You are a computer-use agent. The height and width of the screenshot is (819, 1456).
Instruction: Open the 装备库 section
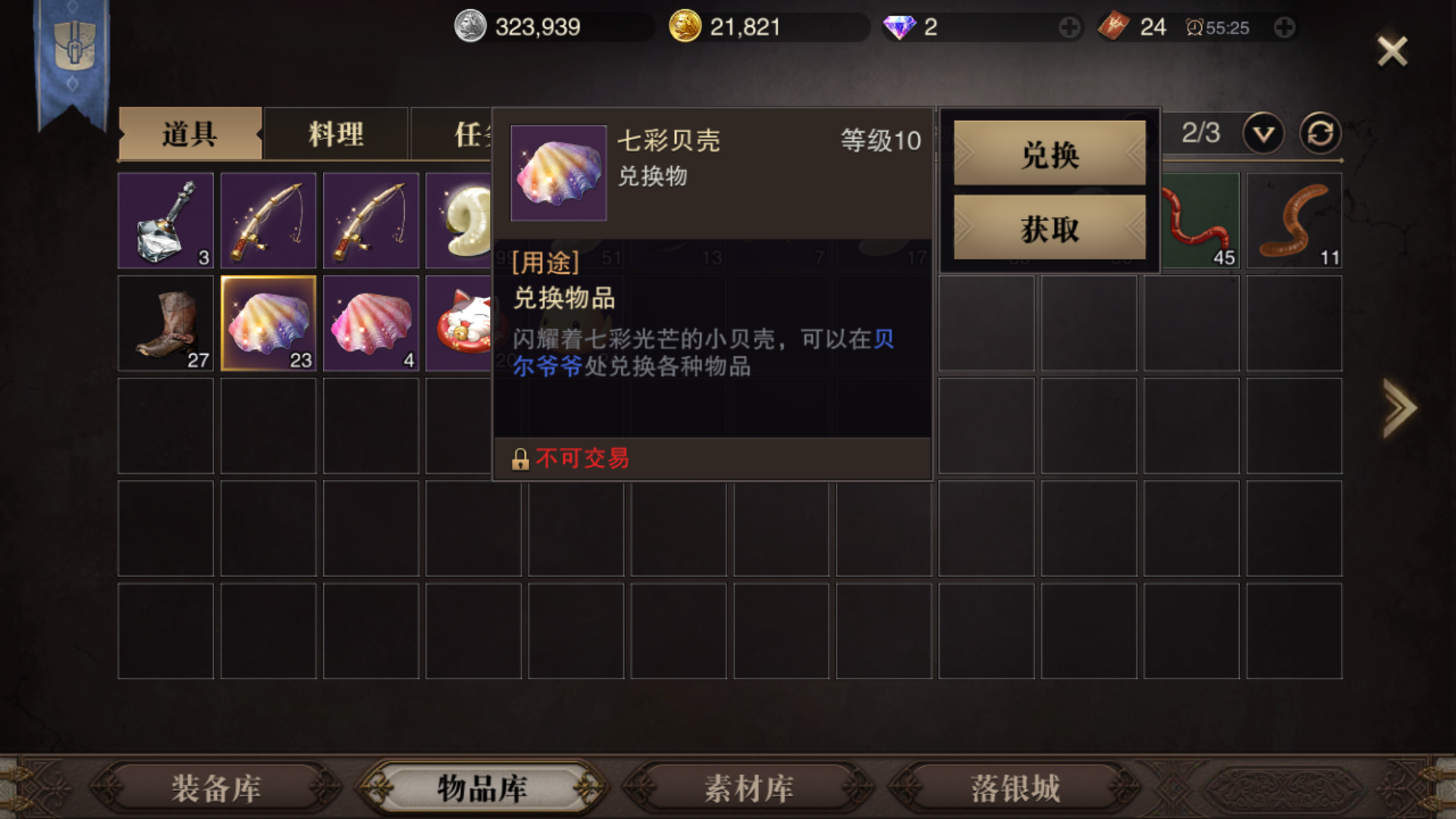point(216,789)
